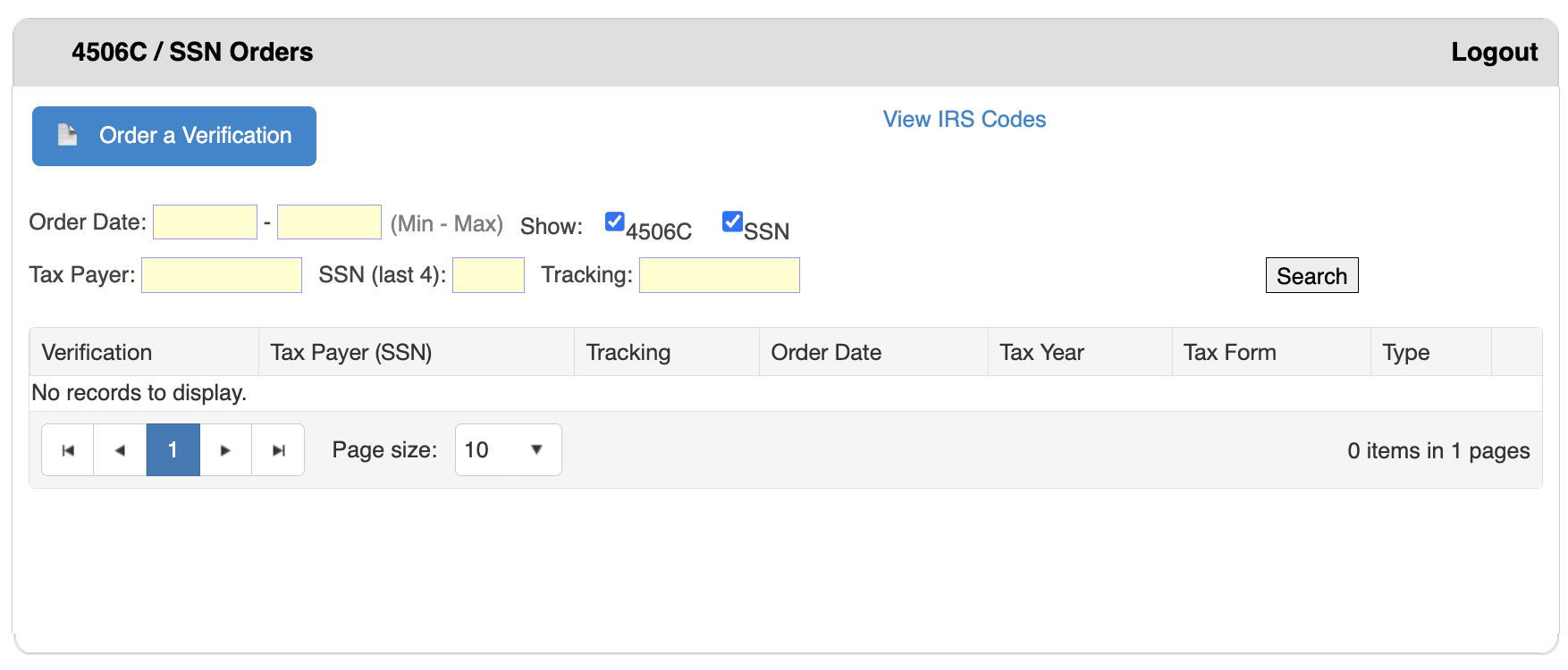Focus the minimum Order Date field
1568x670 pixels.
click(205, 222)
